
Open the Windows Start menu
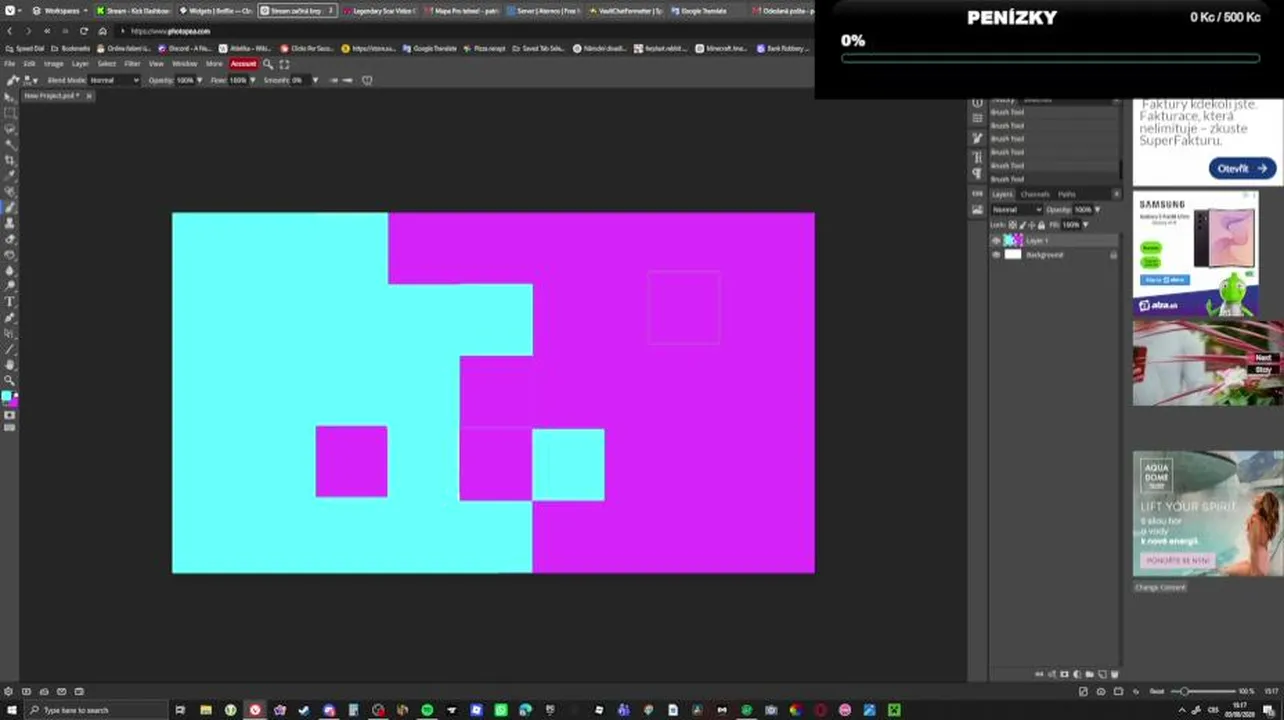10,710
